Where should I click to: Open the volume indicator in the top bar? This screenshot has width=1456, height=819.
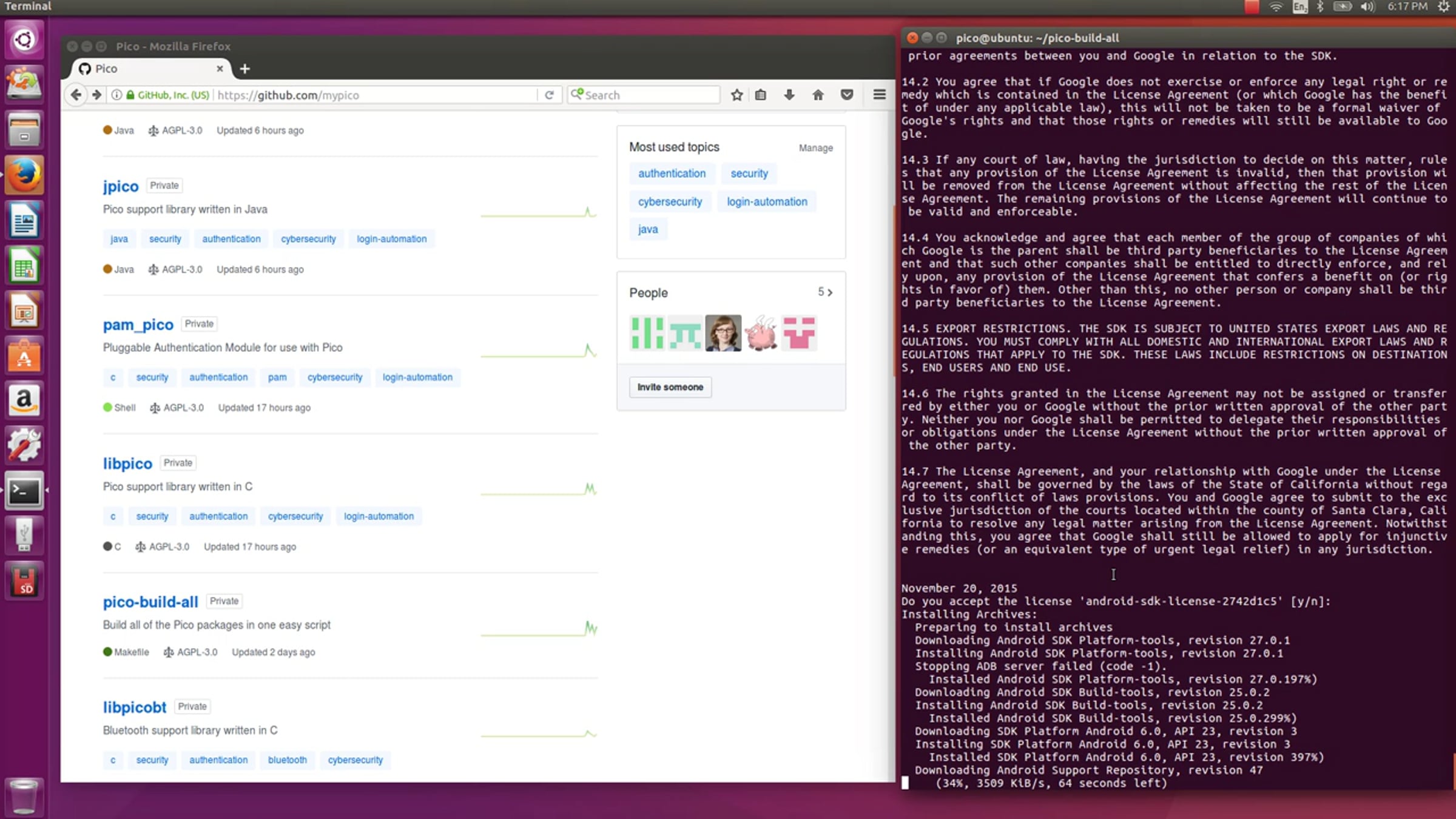[1367, 7]
